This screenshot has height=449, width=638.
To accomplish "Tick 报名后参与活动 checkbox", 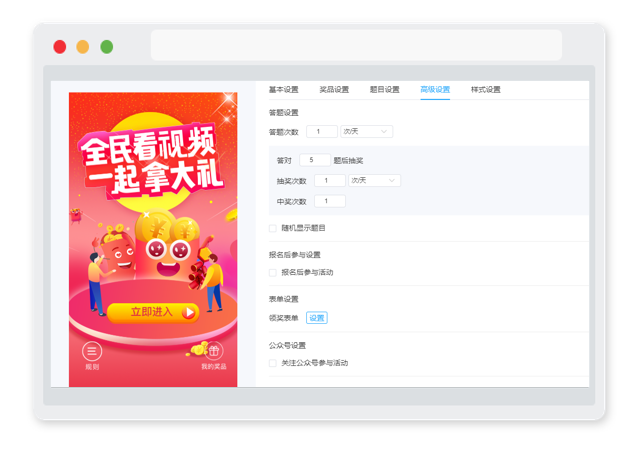I will click(273, 273).
